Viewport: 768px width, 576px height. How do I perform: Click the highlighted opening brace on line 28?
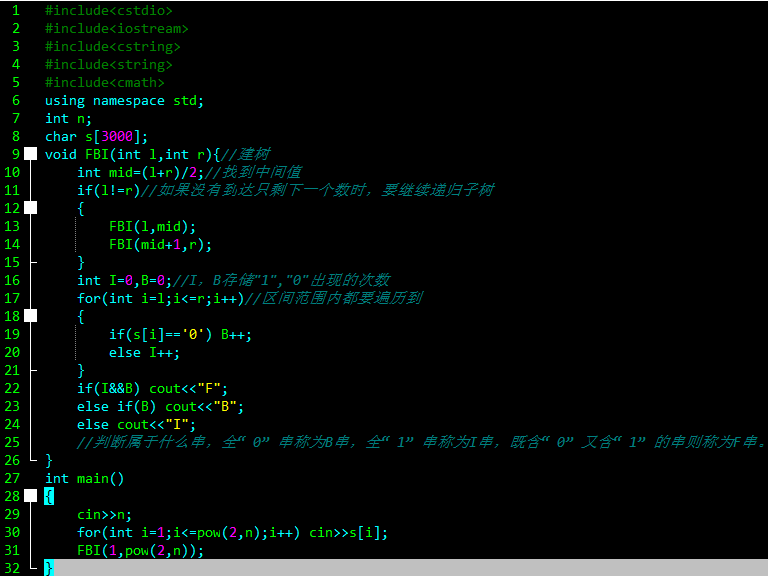coord(49,496)
